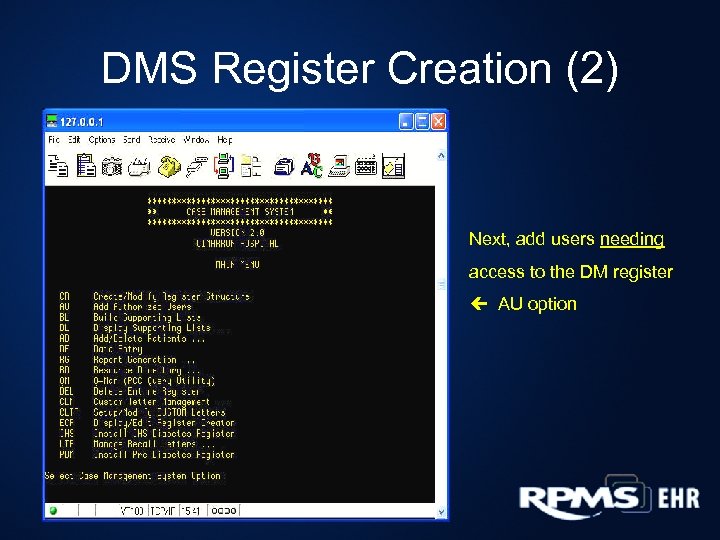Viewport: 720px width, 540px height.
Task: Click the TCP/IP status bar entry
Action: coord(163,511)
